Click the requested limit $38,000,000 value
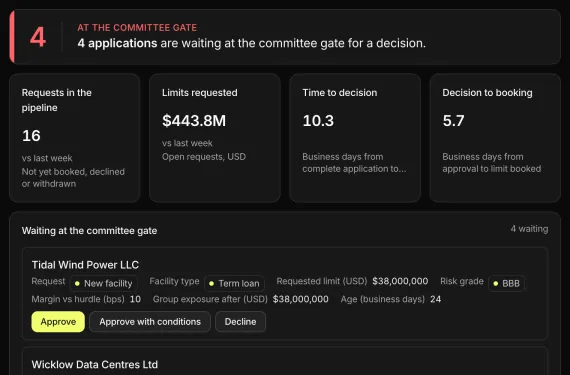Screen dimensions: 570x375 click(x=400, y=281)
